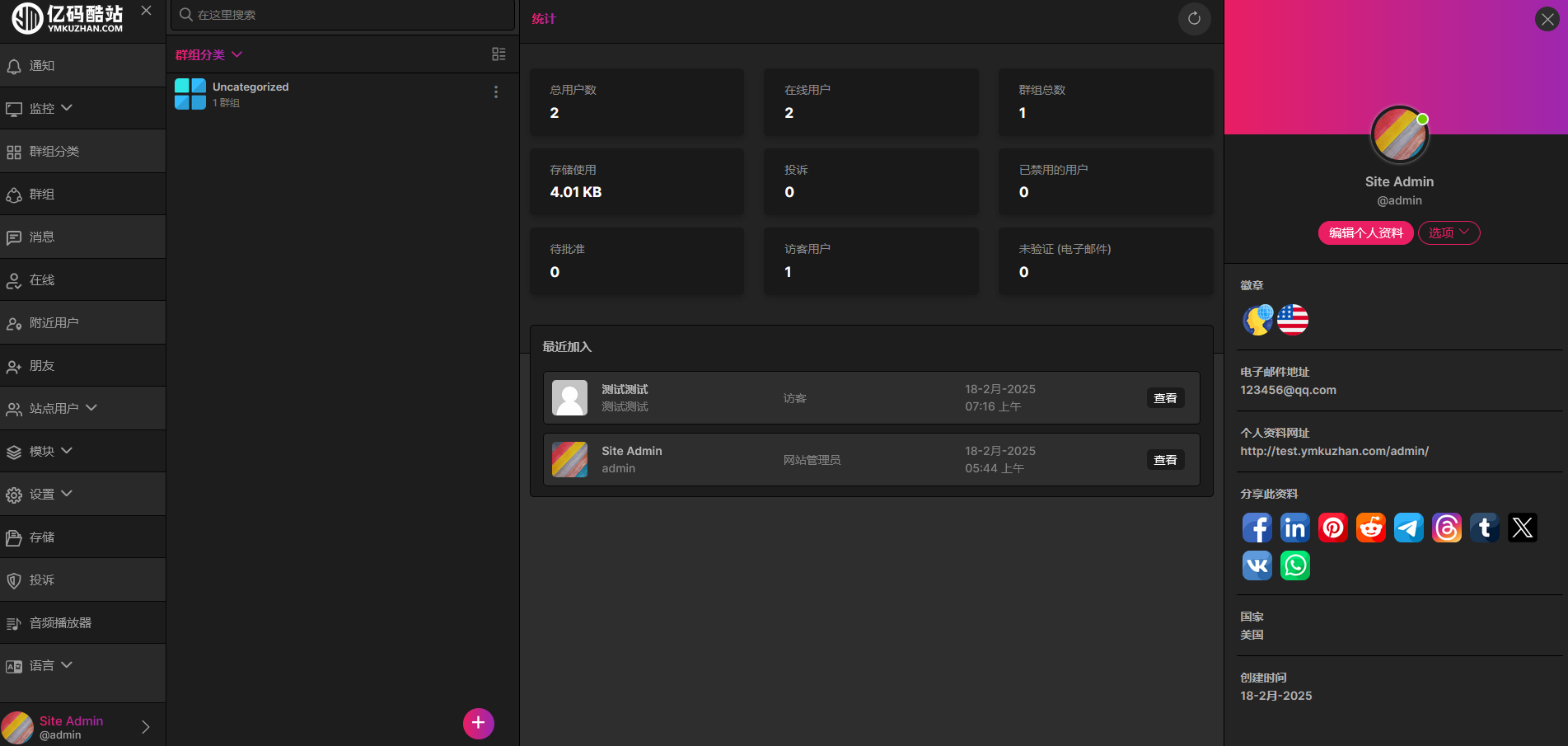Open the 选项 dropdown on profile
Screen dimensions: 1568x746
point(1449,233)
